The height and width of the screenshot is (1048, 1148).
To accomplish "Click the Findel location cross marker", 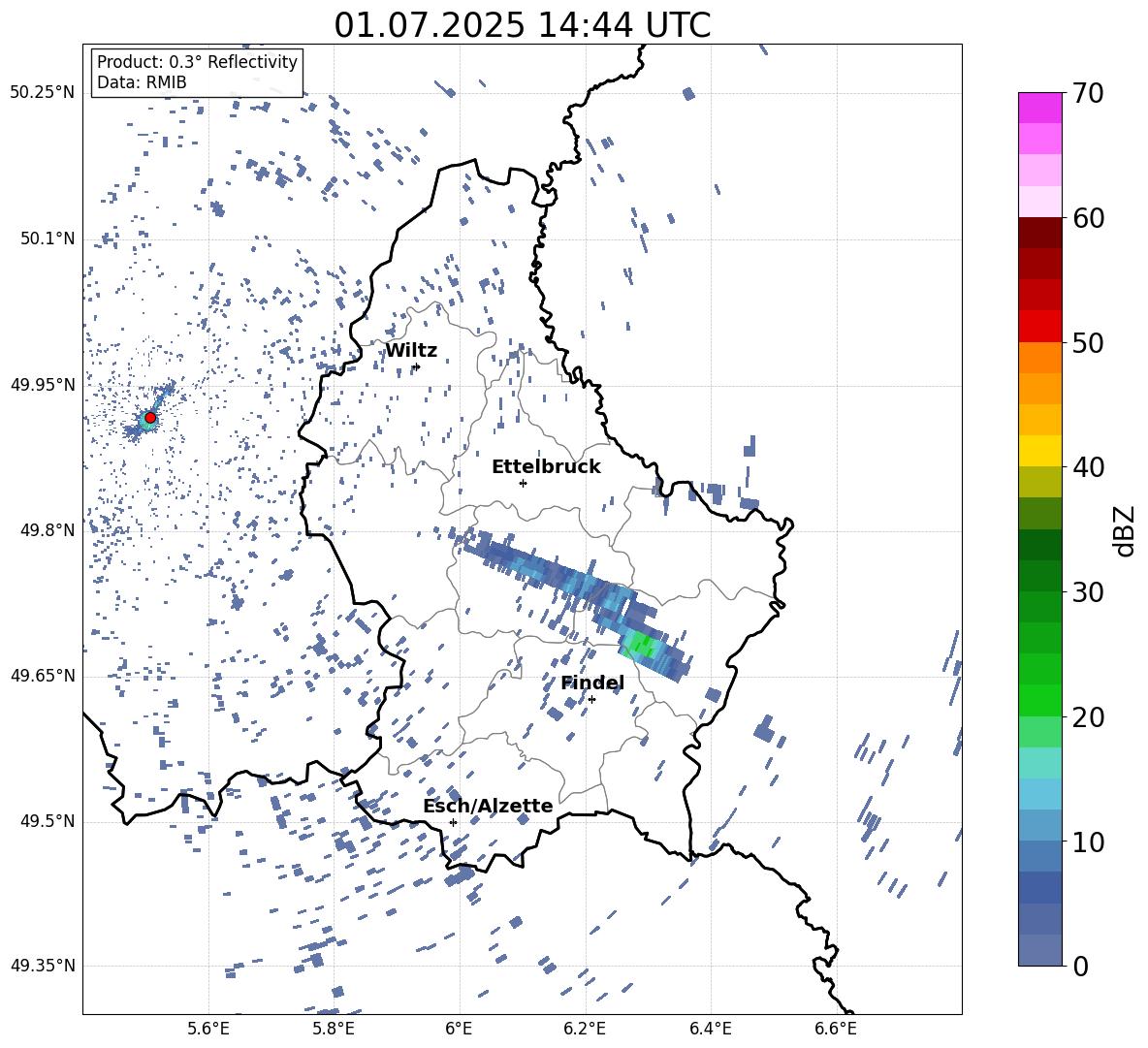I will (x=591, y=700).
